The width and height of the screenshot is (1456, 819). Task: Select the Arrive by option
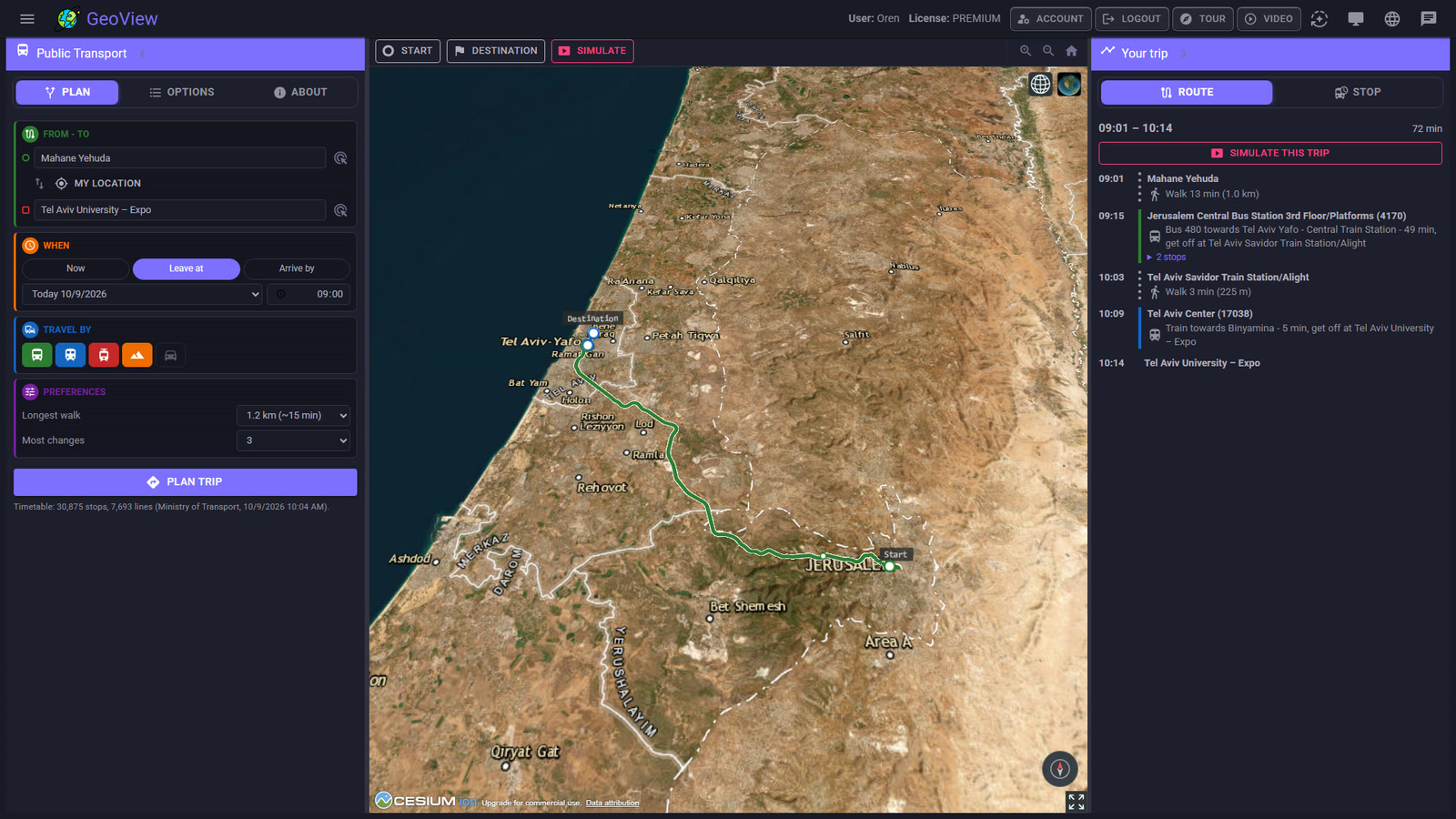tap(297, 268)
